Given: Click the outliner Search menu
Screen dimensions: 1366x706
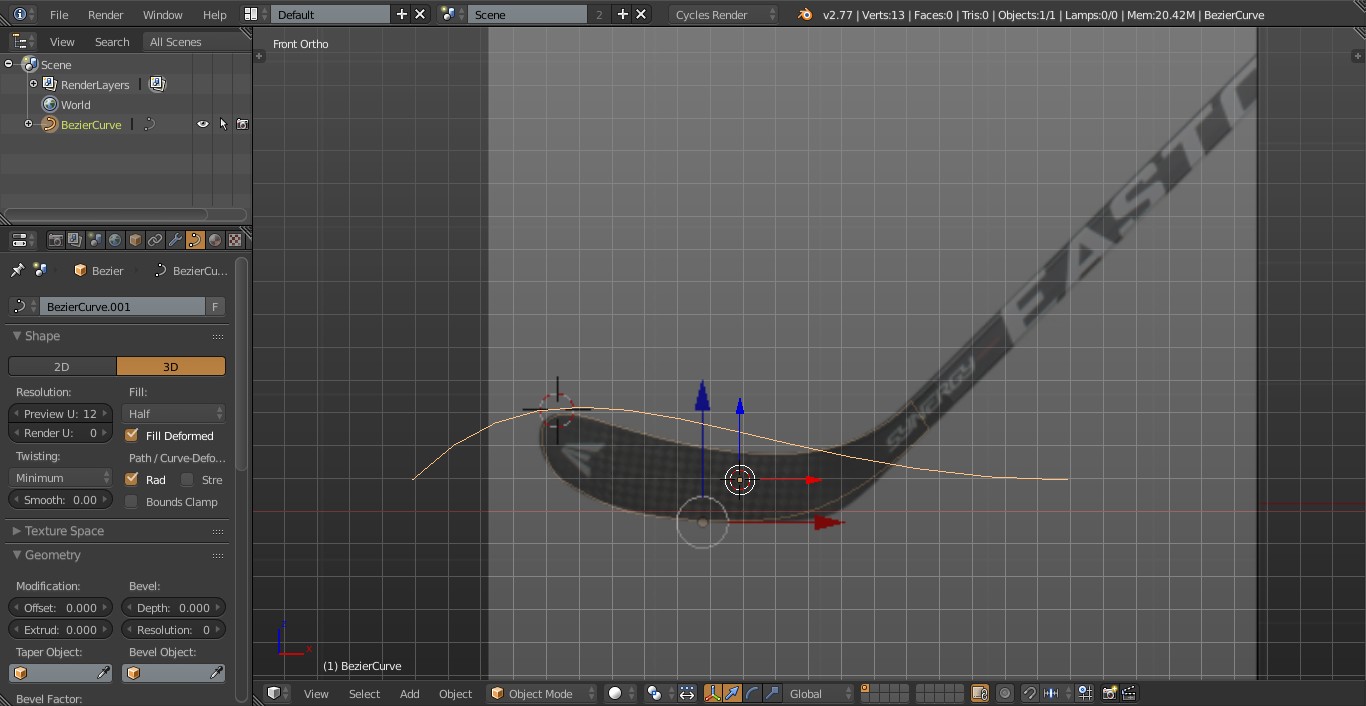Looking at the screenshot, I should 112,42.
